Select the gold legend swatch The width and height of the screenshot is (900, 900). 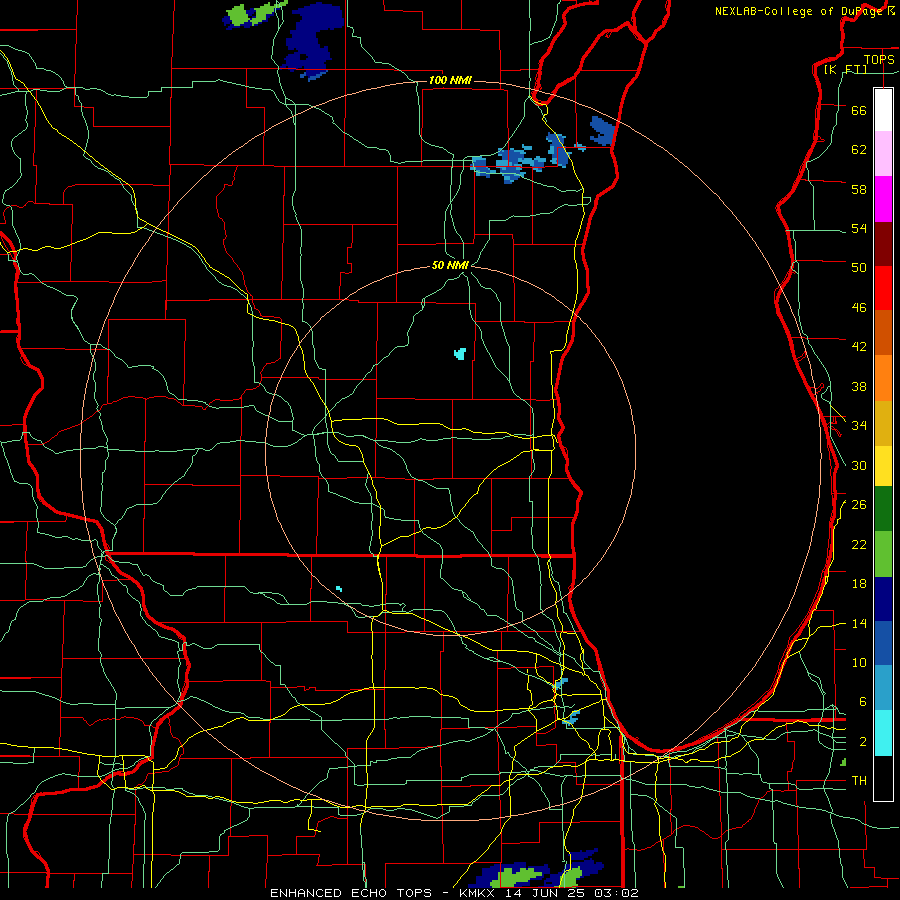click(883, 423)
